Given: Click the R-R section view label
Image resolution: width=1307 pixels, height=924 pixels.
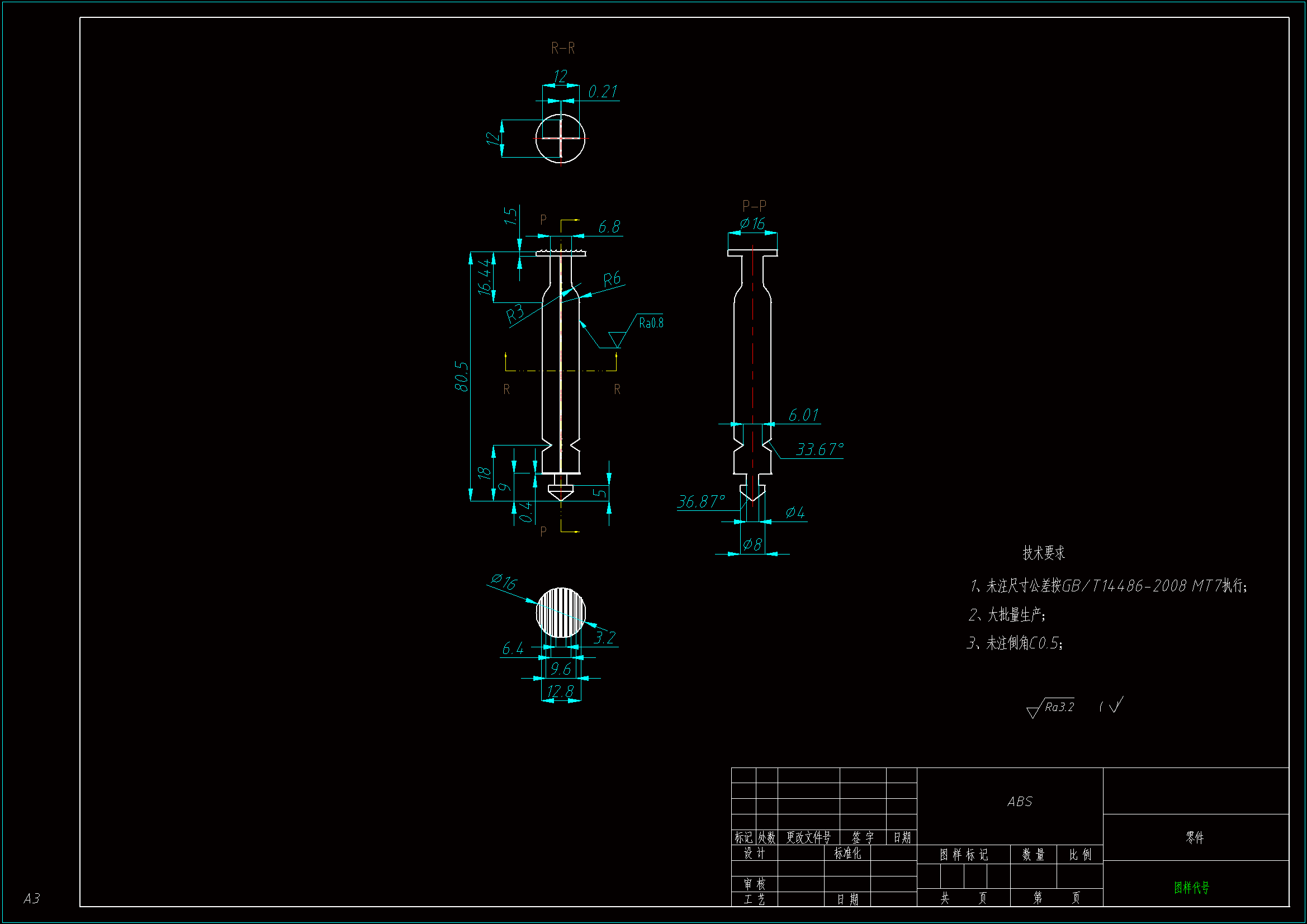Looking at the screenshot, I should (x=562, y=49).
